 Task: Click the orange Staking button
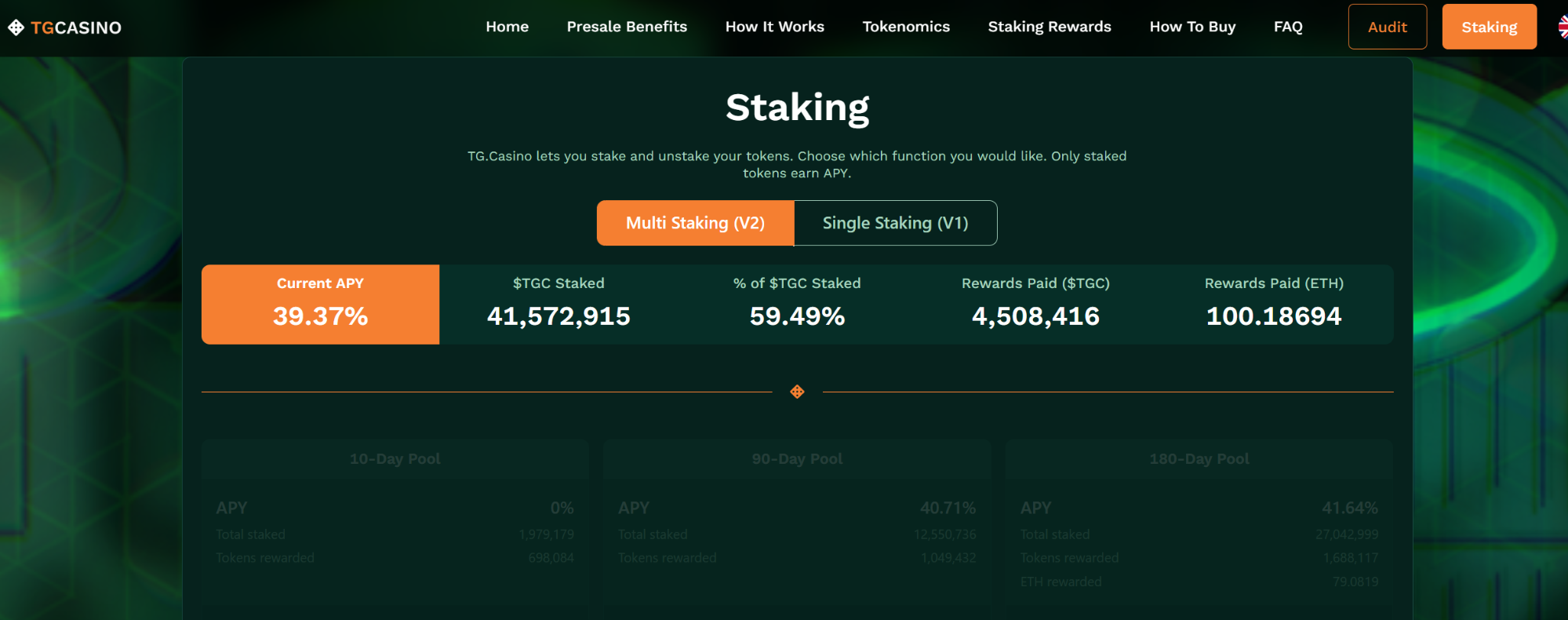pos(1489,27)
